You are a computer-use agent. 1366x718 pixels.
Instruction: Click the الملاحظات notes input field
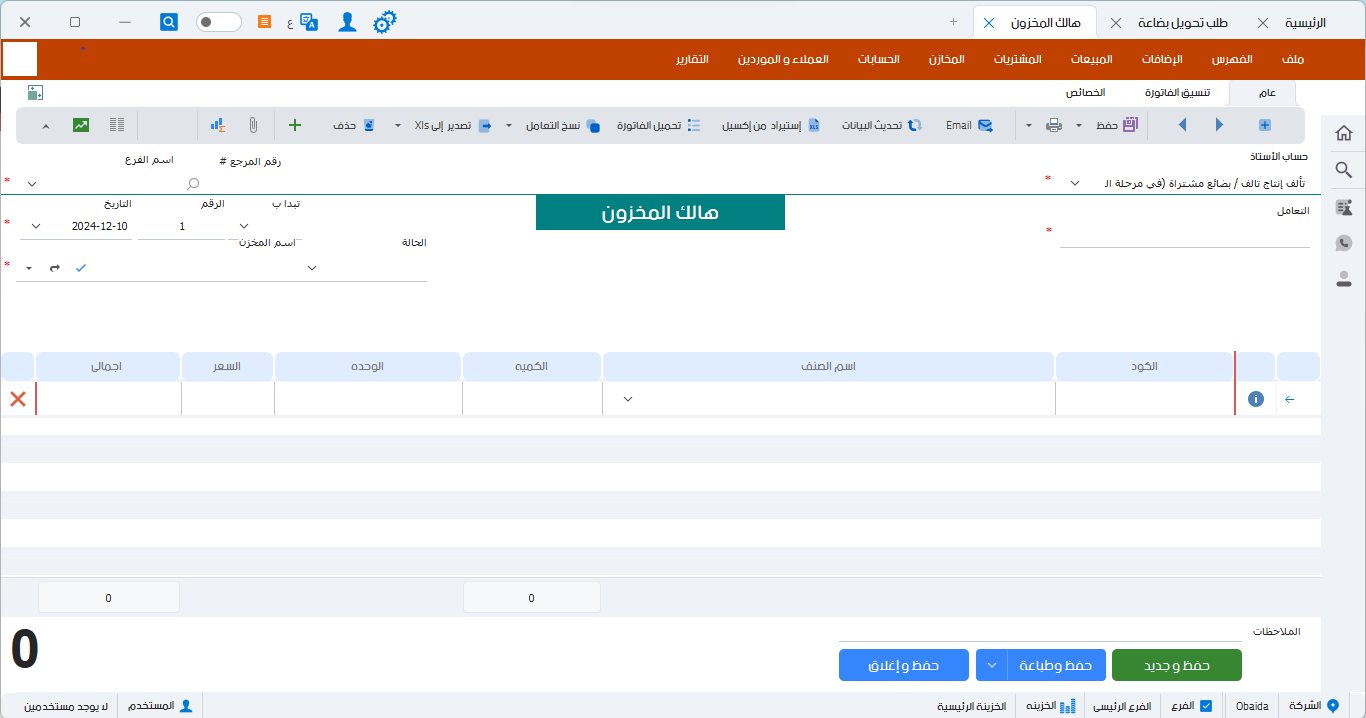pos(1040,632)
